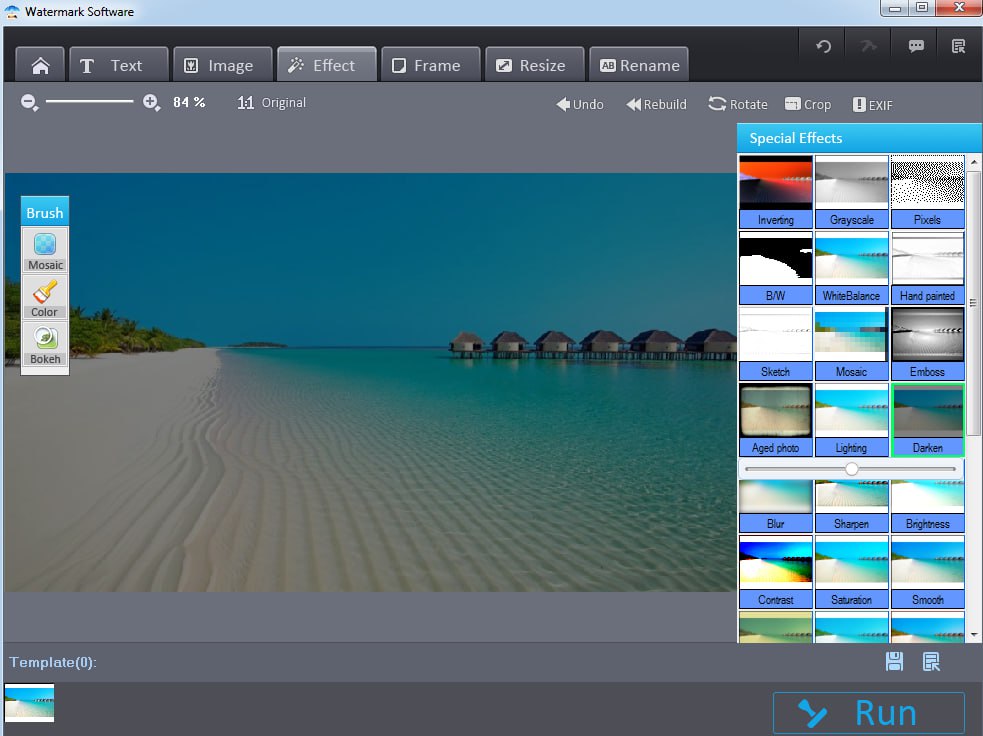Screen dimensions: 983x736
Task: Click the undo arrow in top-right toolbar
Action: [x=823, y=47]
